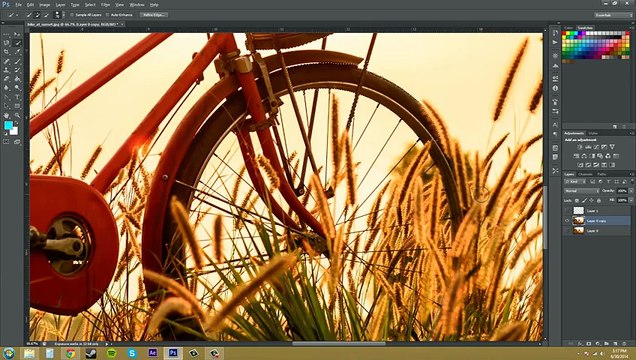636x360 pixels.
Task: Click the Add to selection option icon
Action: click(37, 15)
